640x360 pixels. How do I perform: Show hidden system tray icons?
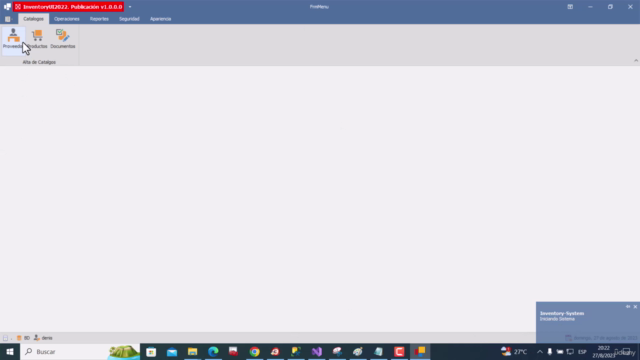pos(540,351)
